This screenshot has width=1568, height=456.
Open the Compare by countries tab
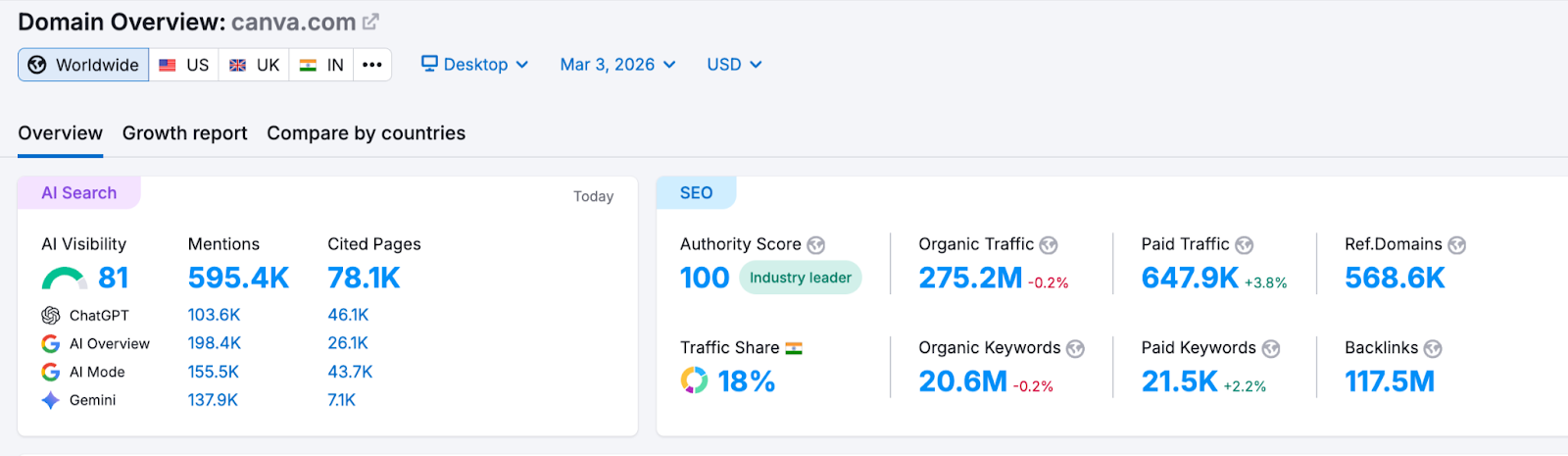coord(366,133)
